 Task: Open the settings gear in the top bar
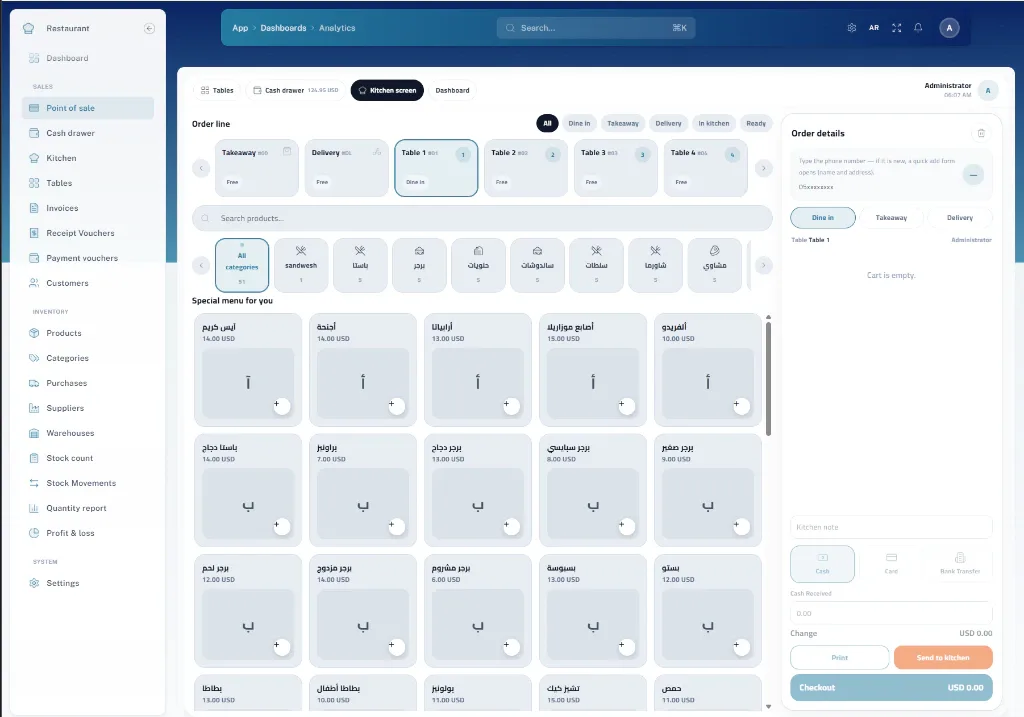click(852, 28)
